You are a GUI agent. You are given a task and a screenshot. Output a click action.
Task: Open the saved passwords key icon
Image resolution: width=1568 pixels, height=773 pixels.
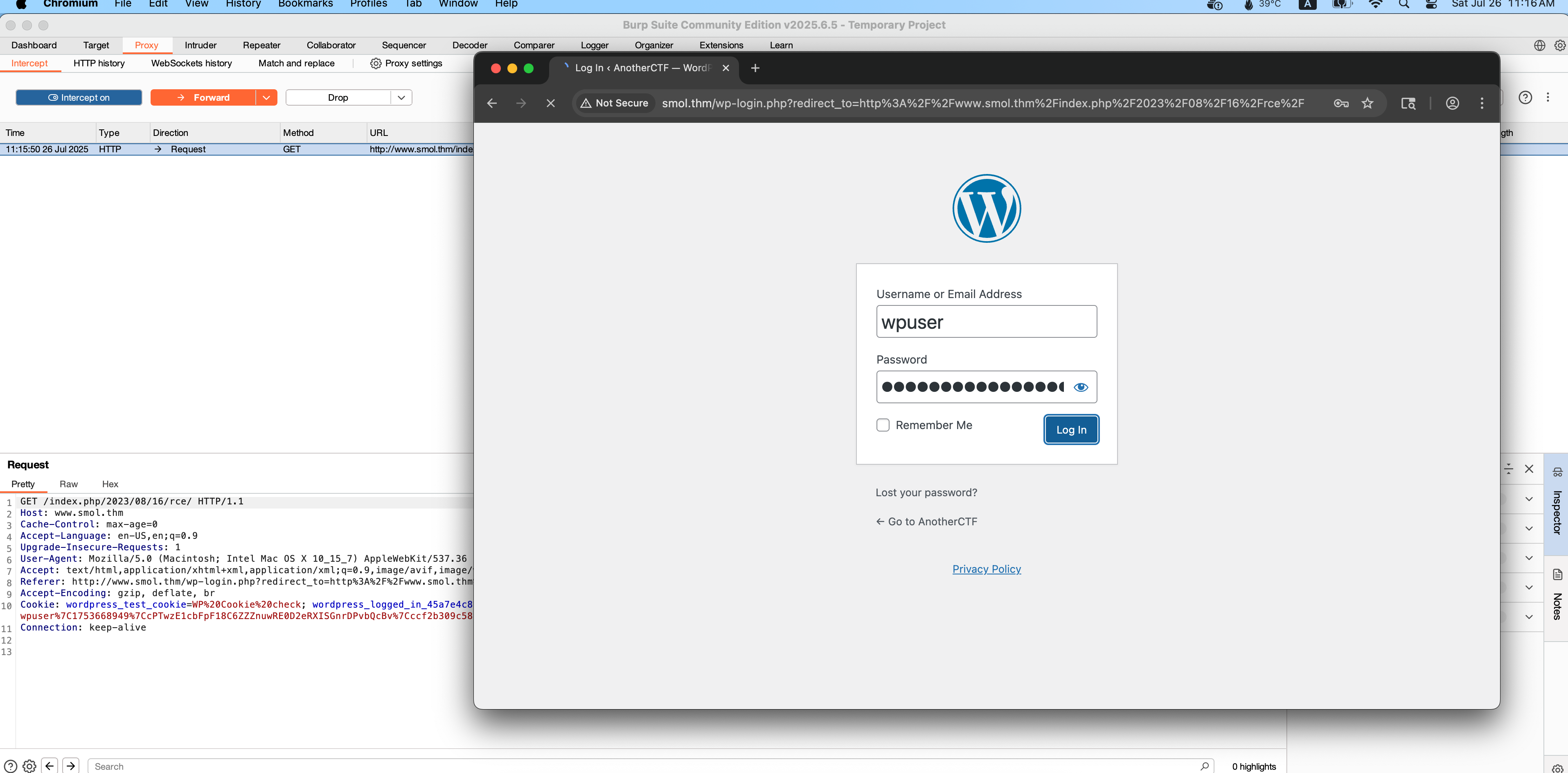coord(1341,103)
